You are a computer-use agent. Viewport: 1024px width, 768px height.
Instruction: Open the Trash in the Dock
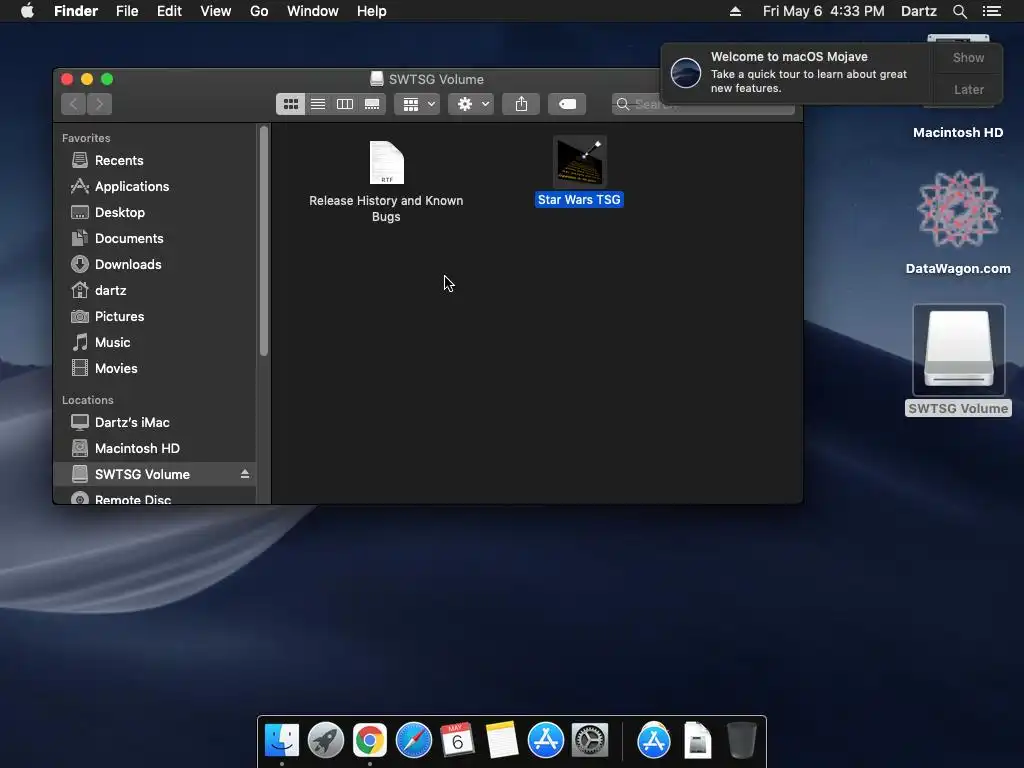(x=741, y=741)
